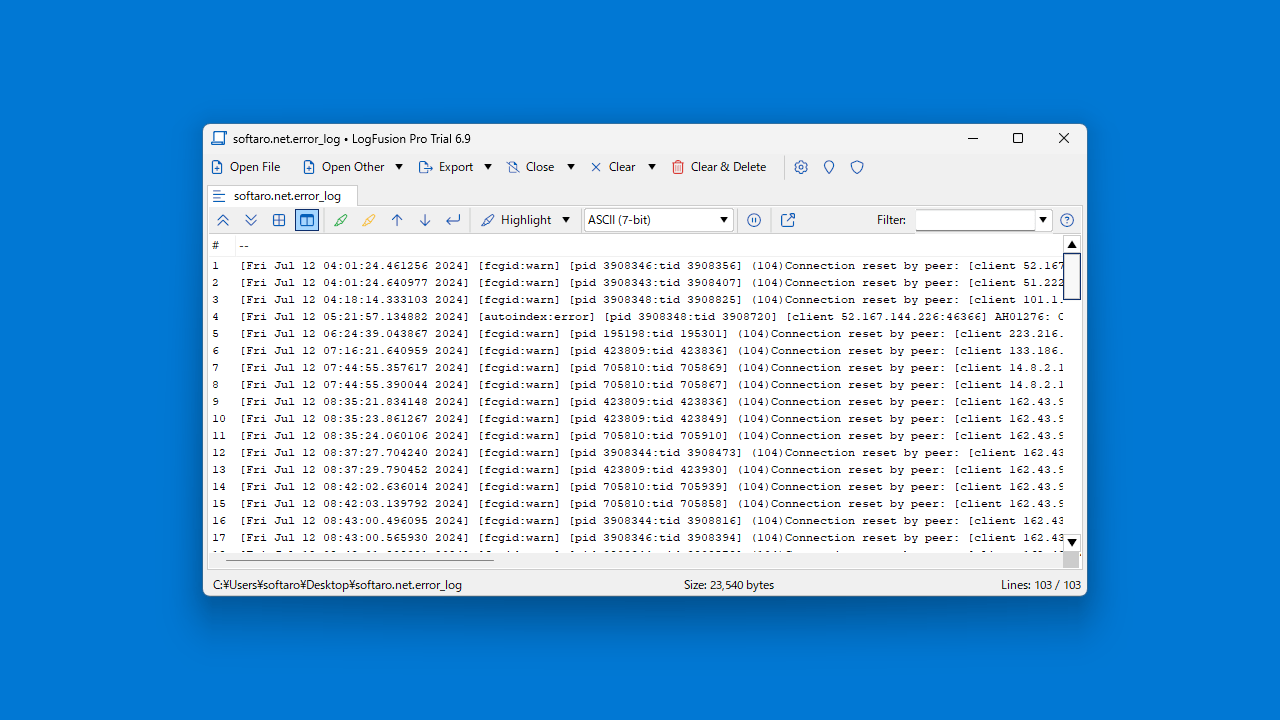
Task: Select log row 14 at 08:42:02.636014
Action: tap(635, 487)
